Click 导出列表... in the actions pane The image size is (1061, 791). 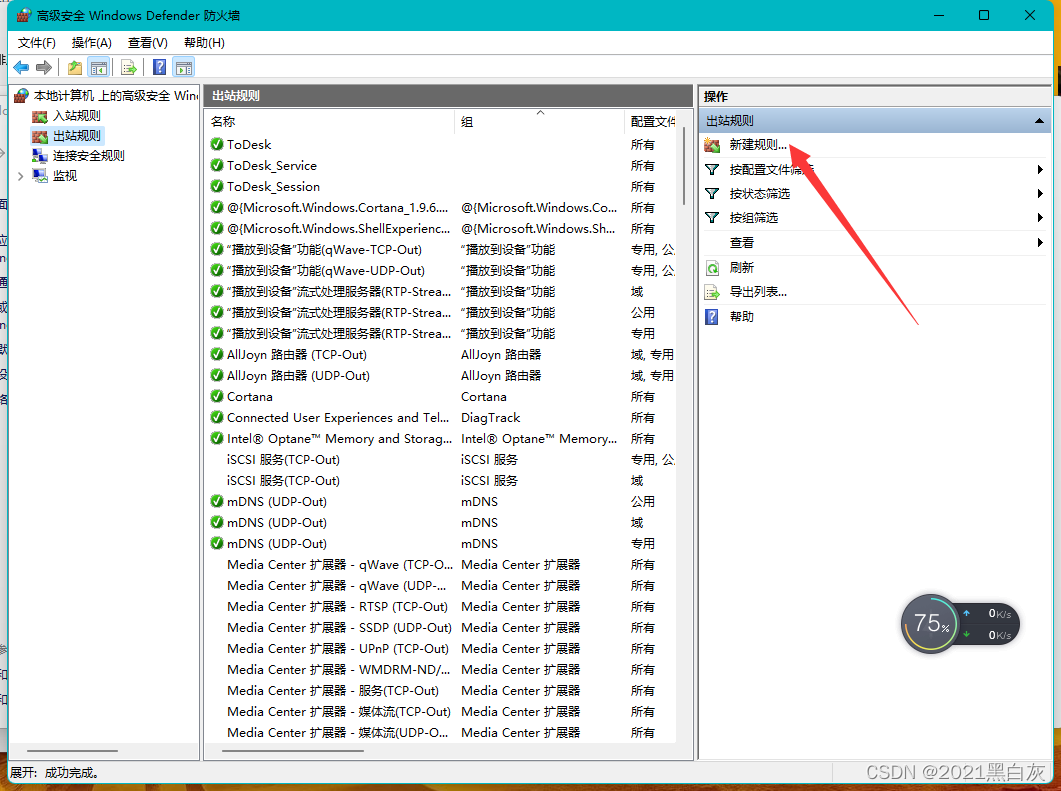(758, 292)
